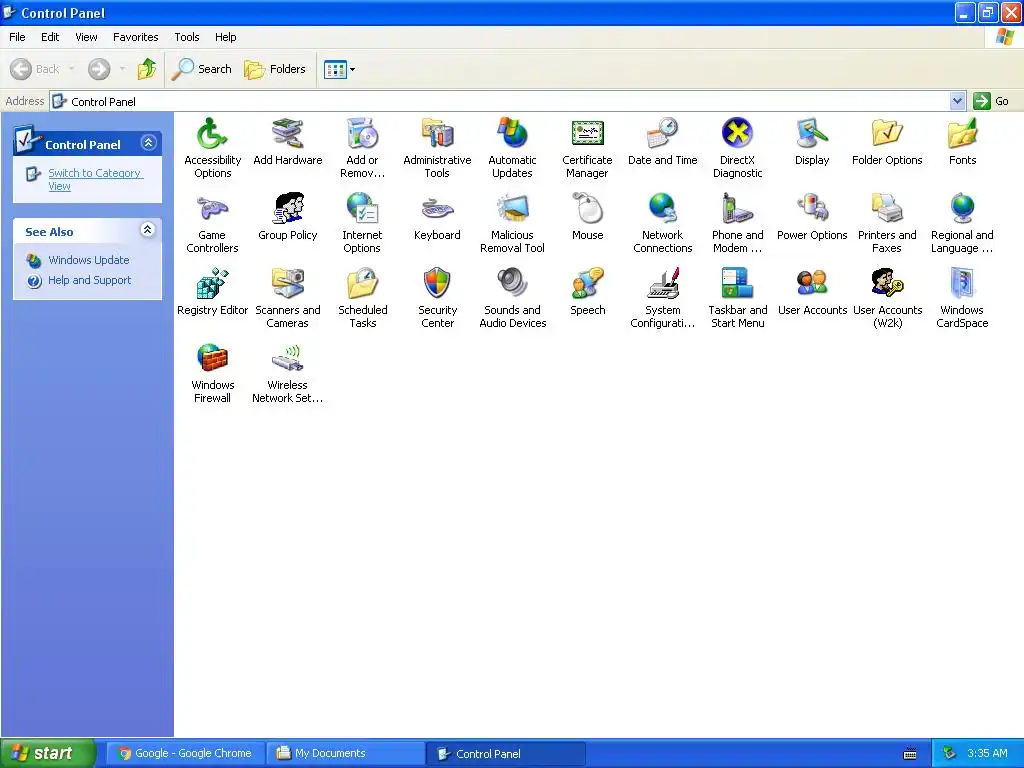This screenshot has width=1024, height=768.
Task: Click the system tray clock
Action: tap(987, 754)
